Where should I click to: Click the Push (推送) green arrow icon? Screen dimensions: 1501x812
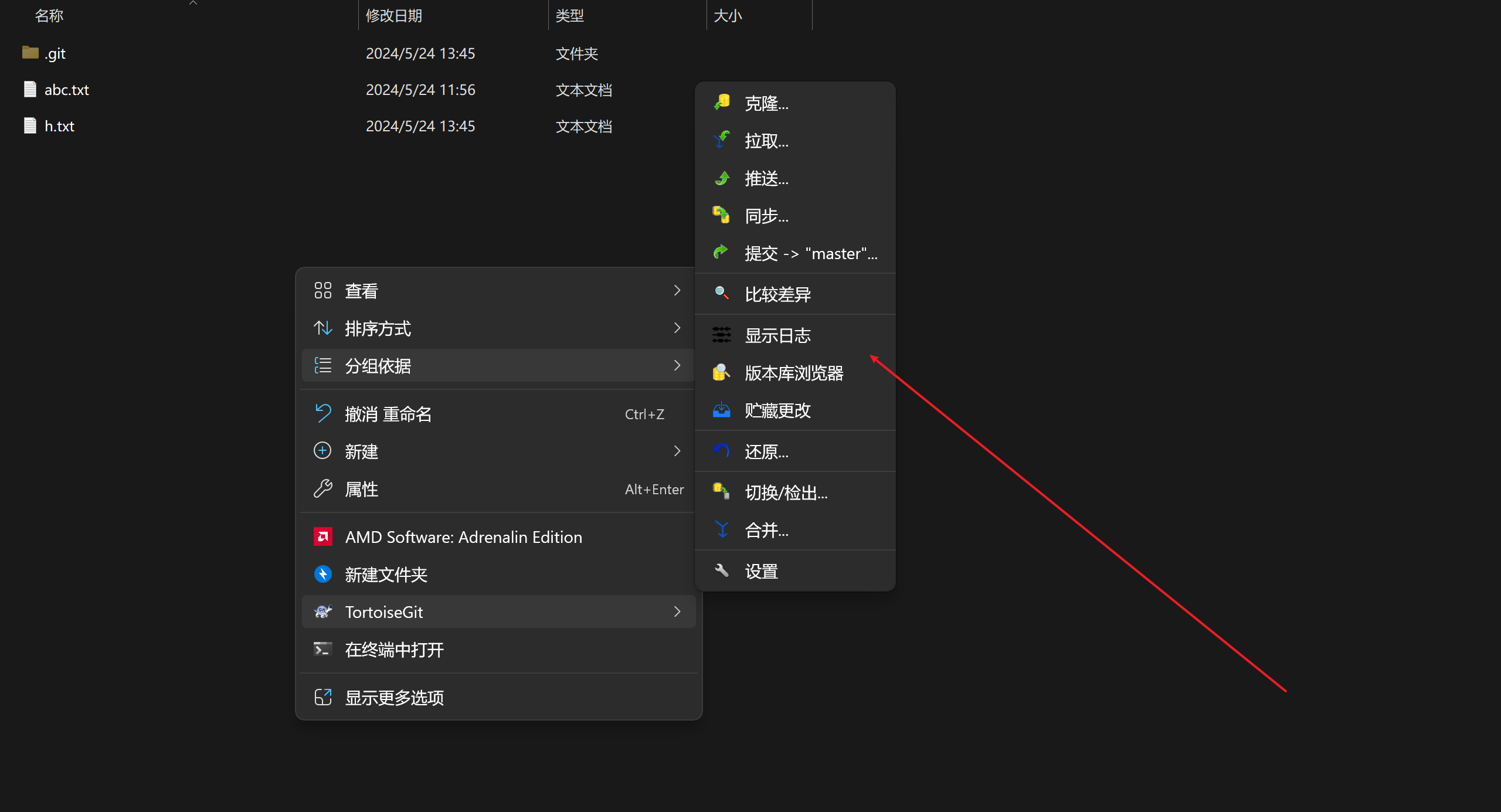coord(722,178)
